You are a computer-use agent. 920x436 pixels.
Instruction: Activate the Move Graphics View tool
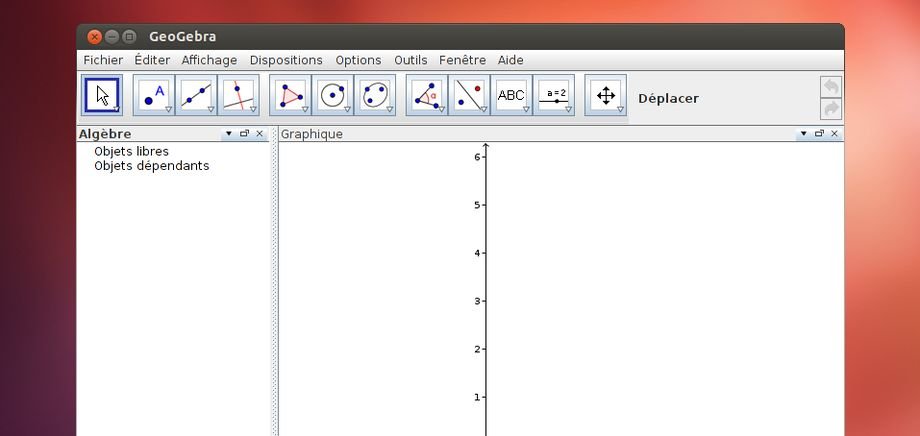pos(605,96)
